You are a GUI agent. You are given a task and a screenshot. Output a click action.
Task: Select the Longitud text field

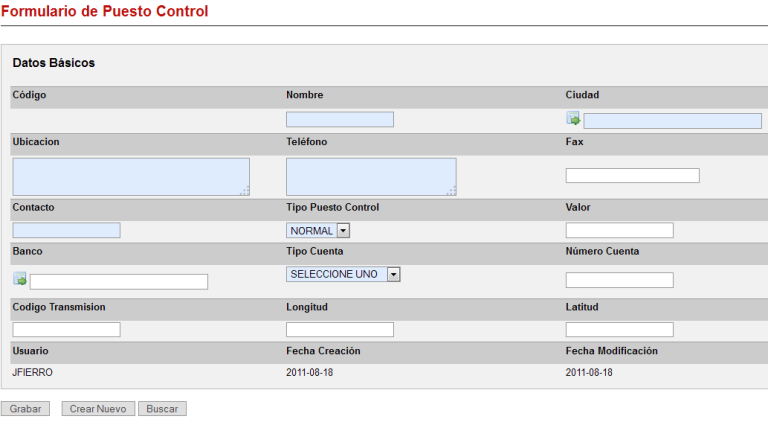[340, 329]
